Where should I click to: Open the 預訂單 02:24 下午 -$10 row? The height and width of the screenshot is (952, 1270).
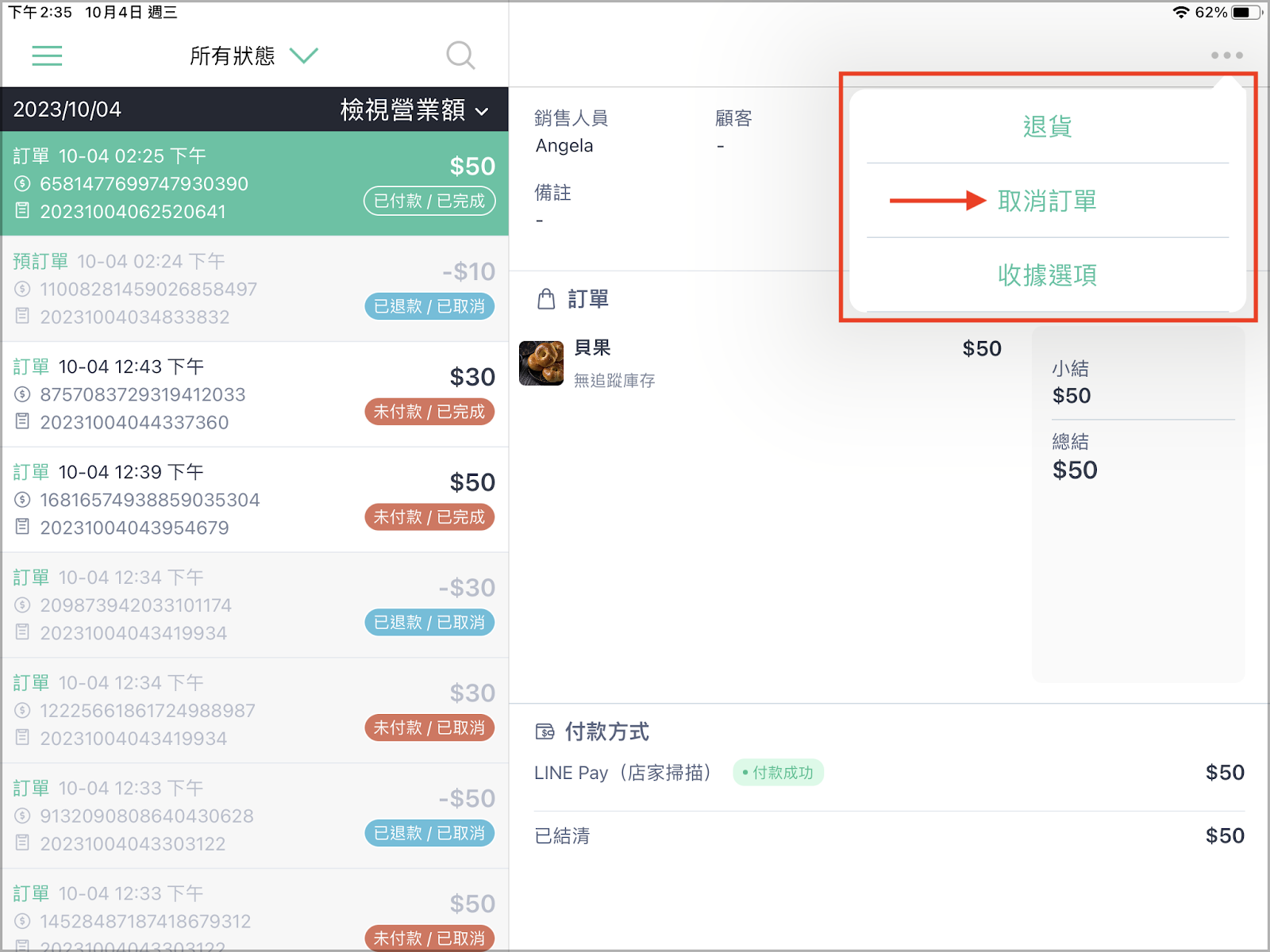click(255, 289)
